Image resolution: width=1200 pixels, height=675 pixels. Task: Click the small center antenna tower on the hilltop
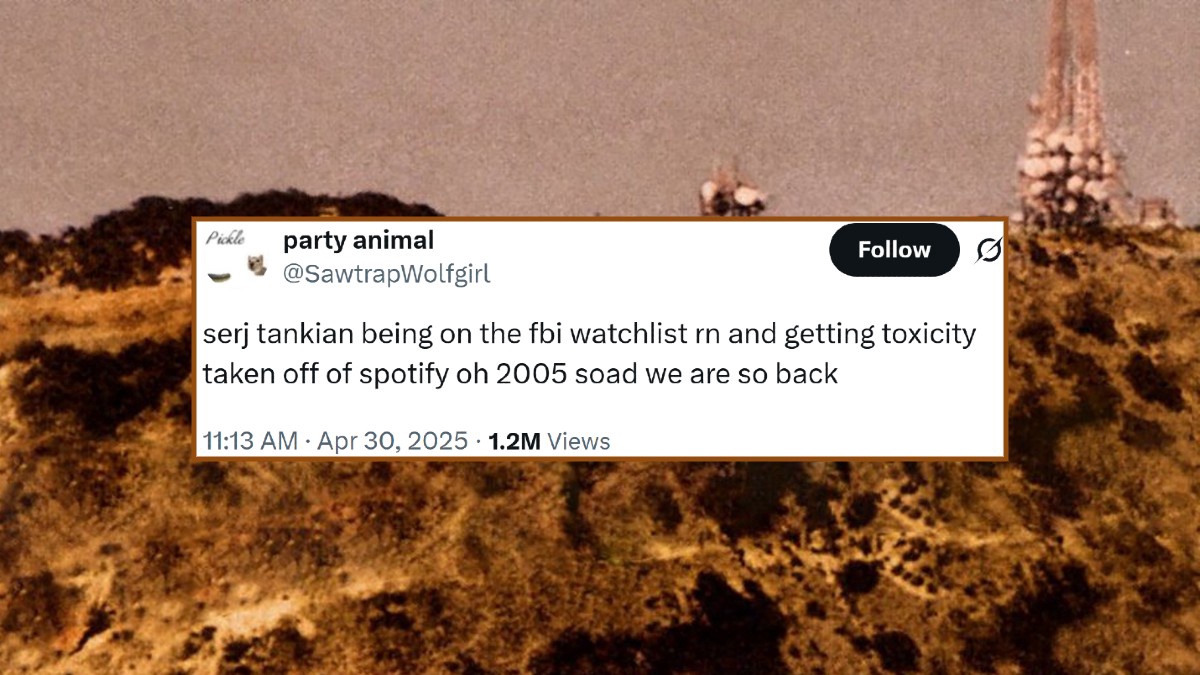coord(733,190)
